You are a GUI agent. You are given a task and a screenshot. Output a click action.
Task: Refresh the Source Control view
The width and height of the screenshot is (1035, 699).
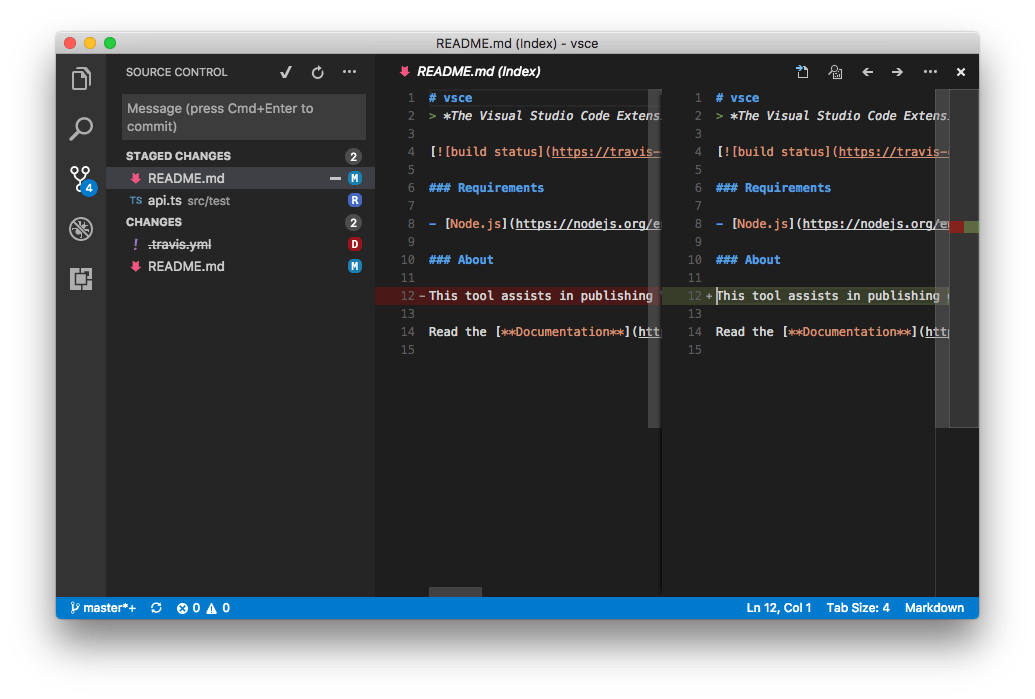click(318, 72)
